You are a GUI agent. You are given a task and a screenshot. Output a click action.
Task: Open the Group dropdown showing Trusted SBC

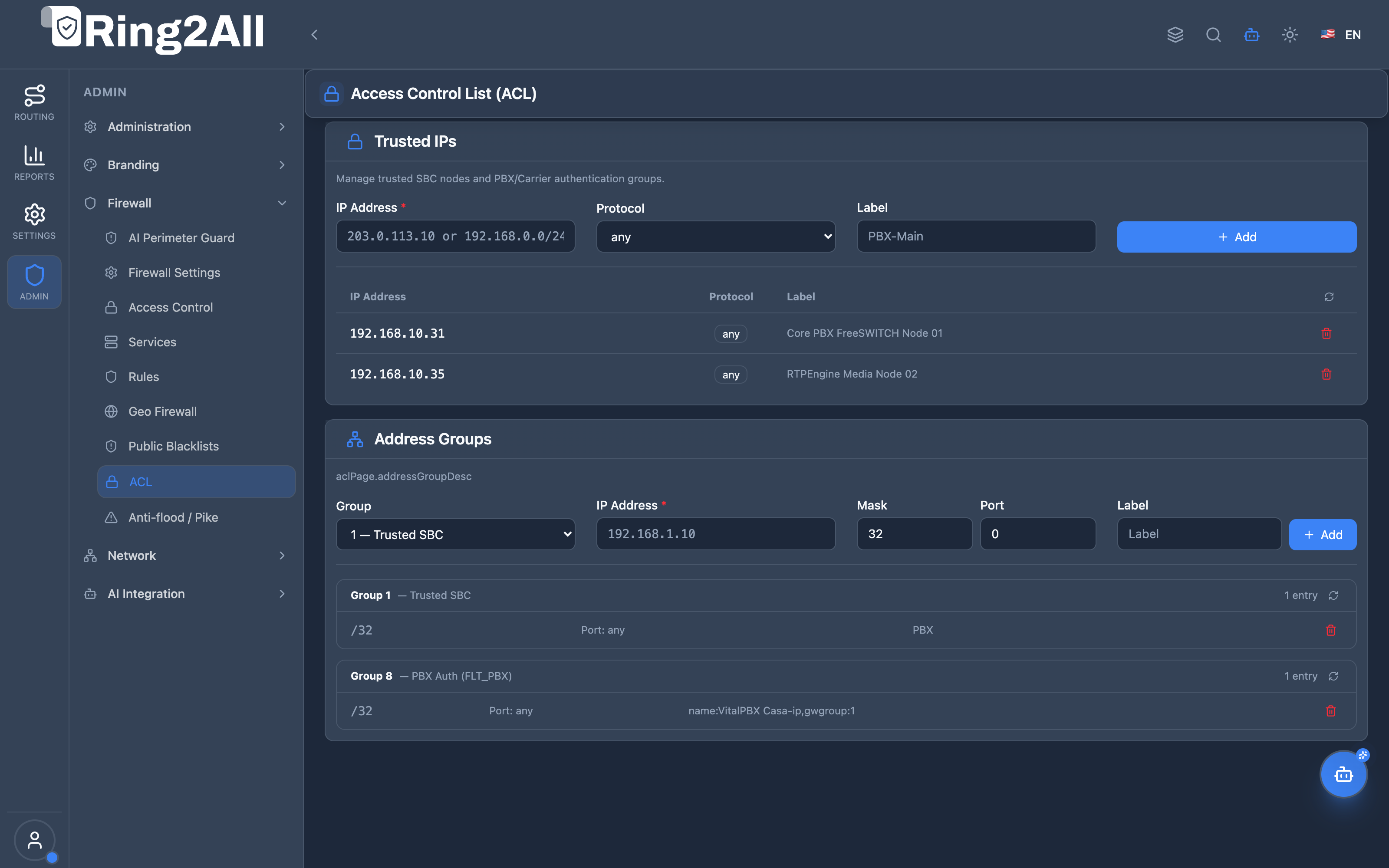tap(455, 534)
